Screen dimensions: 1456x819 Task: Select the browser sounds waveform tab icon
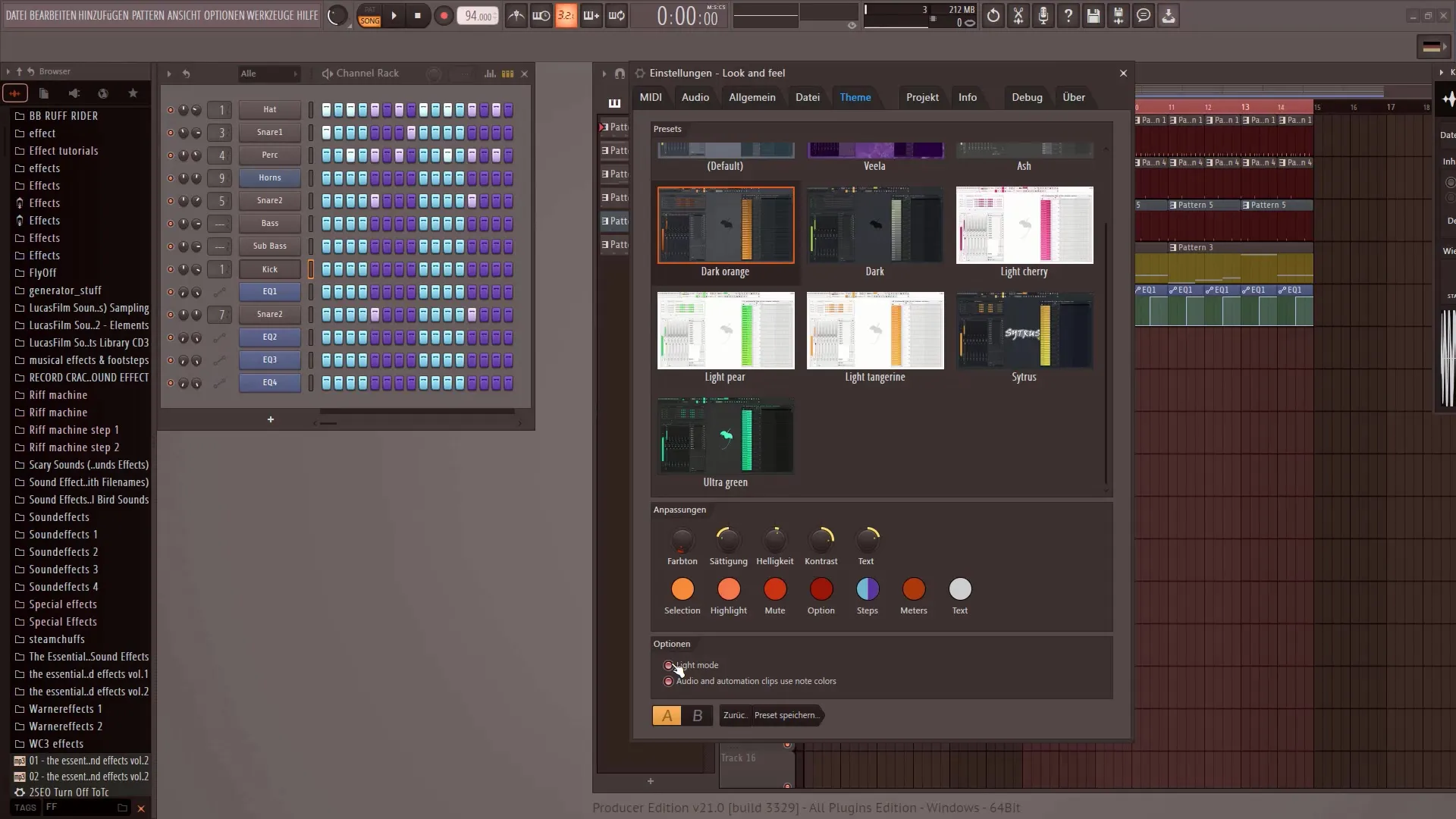click(15, 93)
